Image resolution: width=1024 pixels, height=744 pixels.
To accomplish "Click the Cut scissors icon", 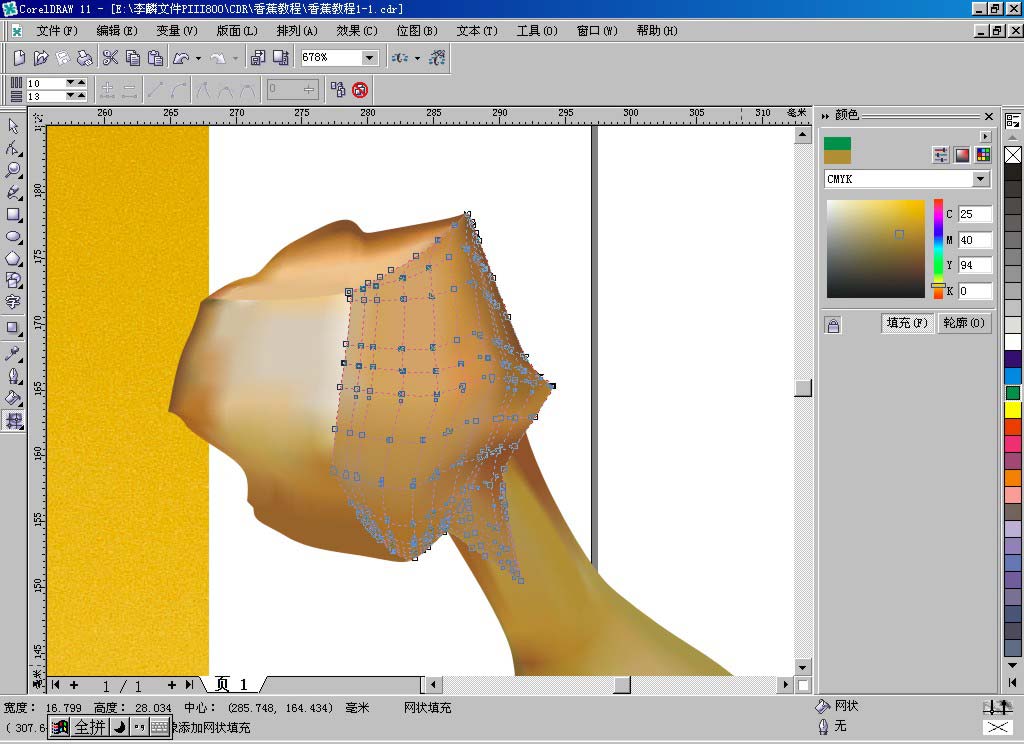I will (110, 58).
